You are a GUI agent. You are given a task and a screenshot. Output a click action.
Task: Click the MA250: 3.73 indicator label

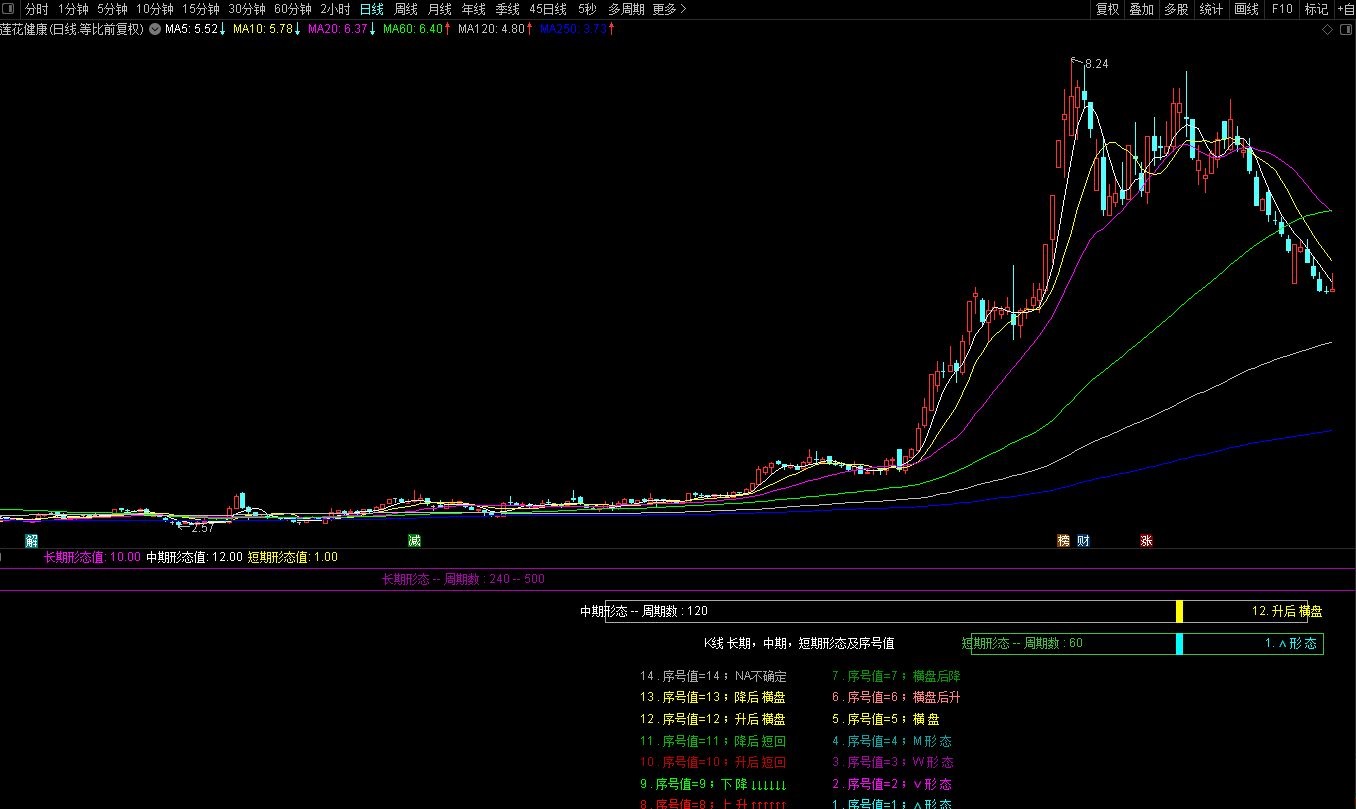[577, 29]
